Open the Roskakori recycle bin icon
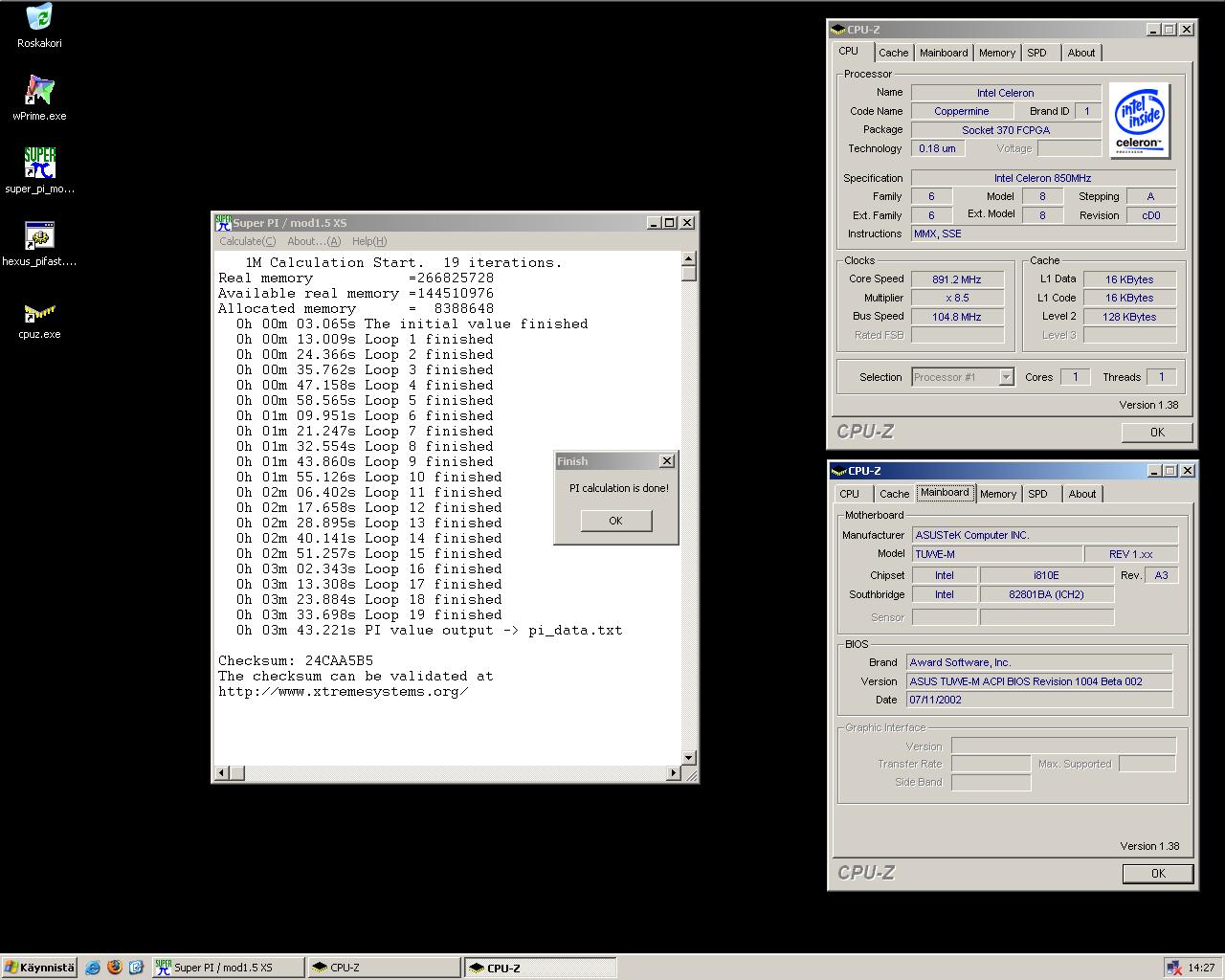The height and width of the screenshot is (980, 1225). click(39, 26)
